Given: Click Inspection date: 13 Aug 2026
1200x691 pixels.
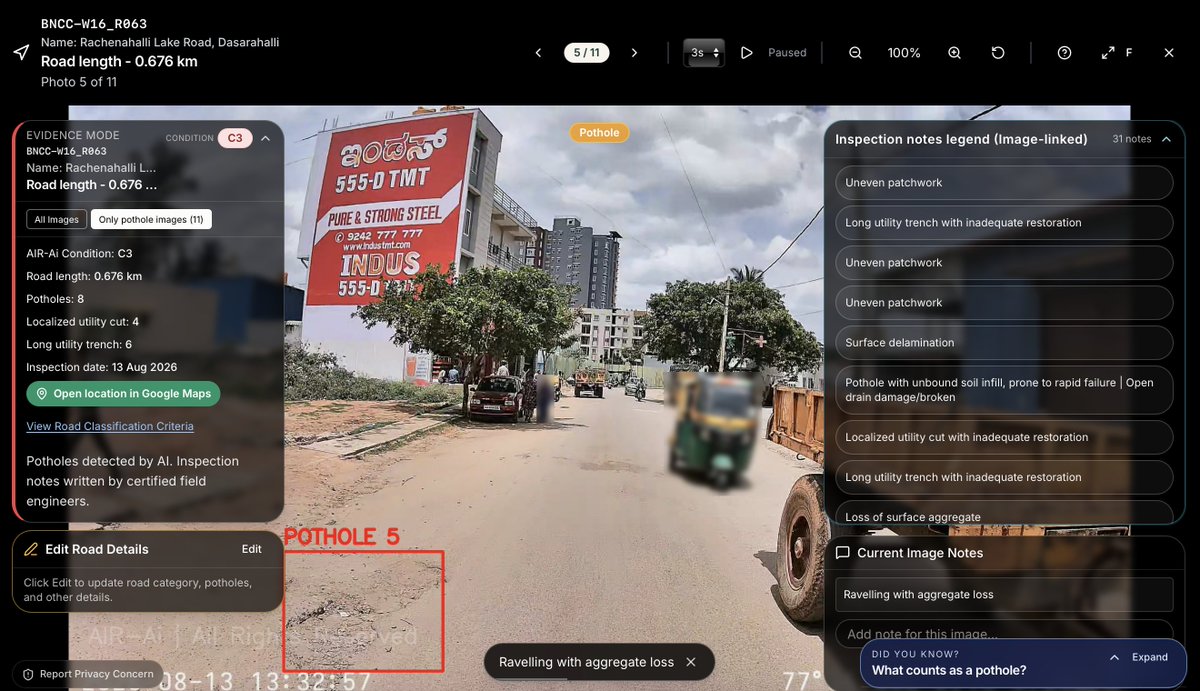Looking at the screenshot, I should [x=102, y=368].
